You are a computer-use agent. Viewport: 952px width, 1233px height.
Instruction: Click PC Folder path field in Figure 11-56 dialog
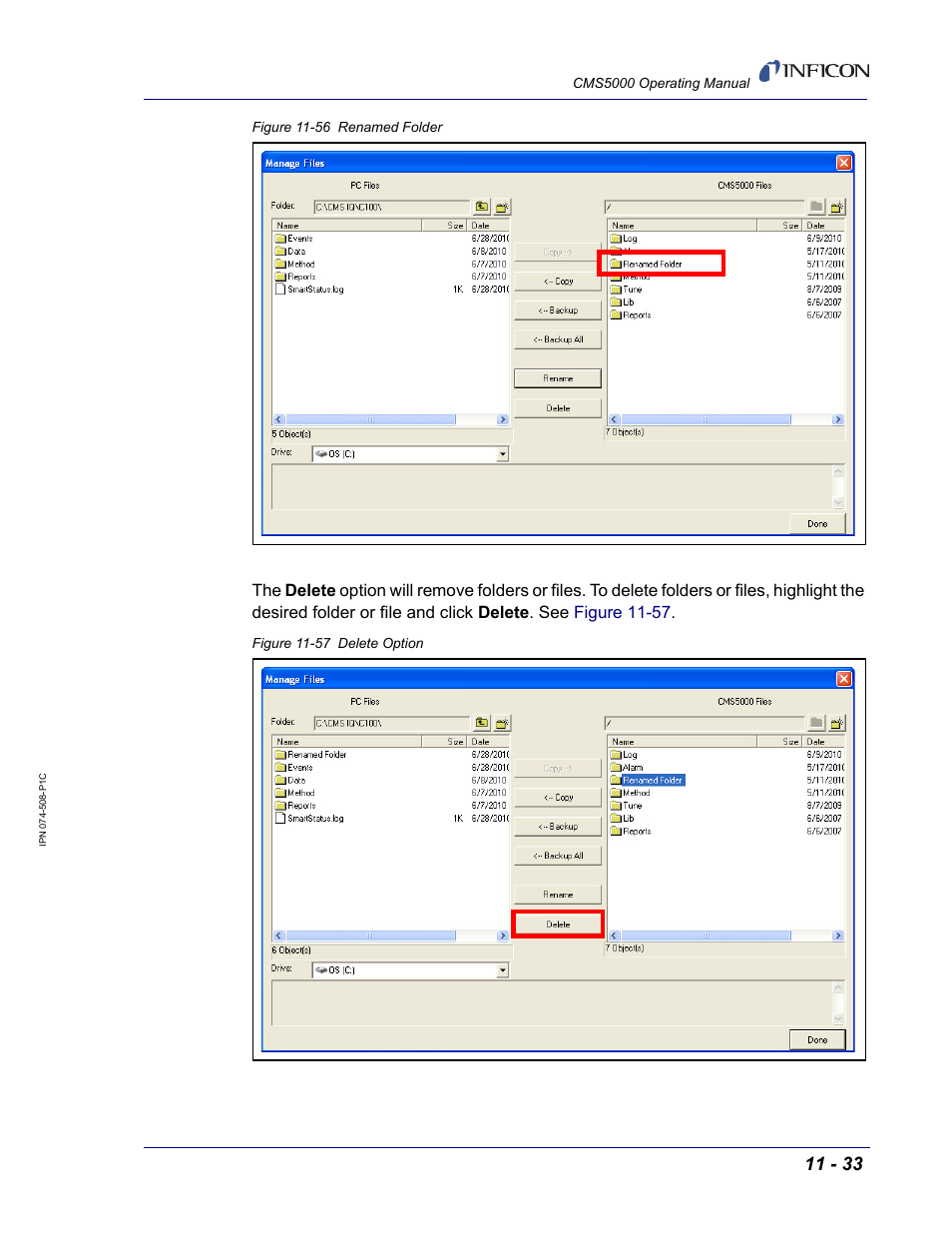[391, 207]
